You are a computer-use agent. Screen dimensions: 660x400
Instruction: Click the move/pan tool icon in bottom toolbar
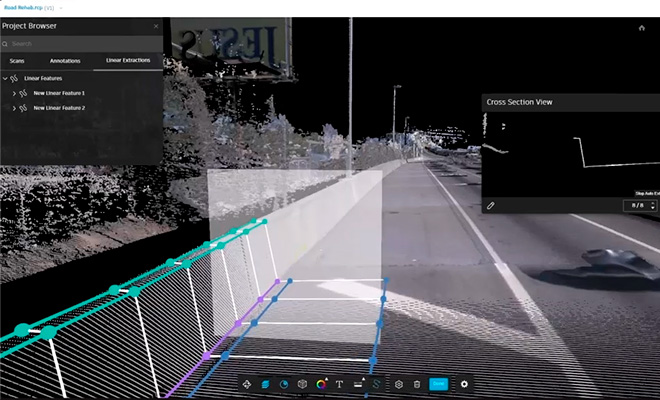tap(247, 384)
